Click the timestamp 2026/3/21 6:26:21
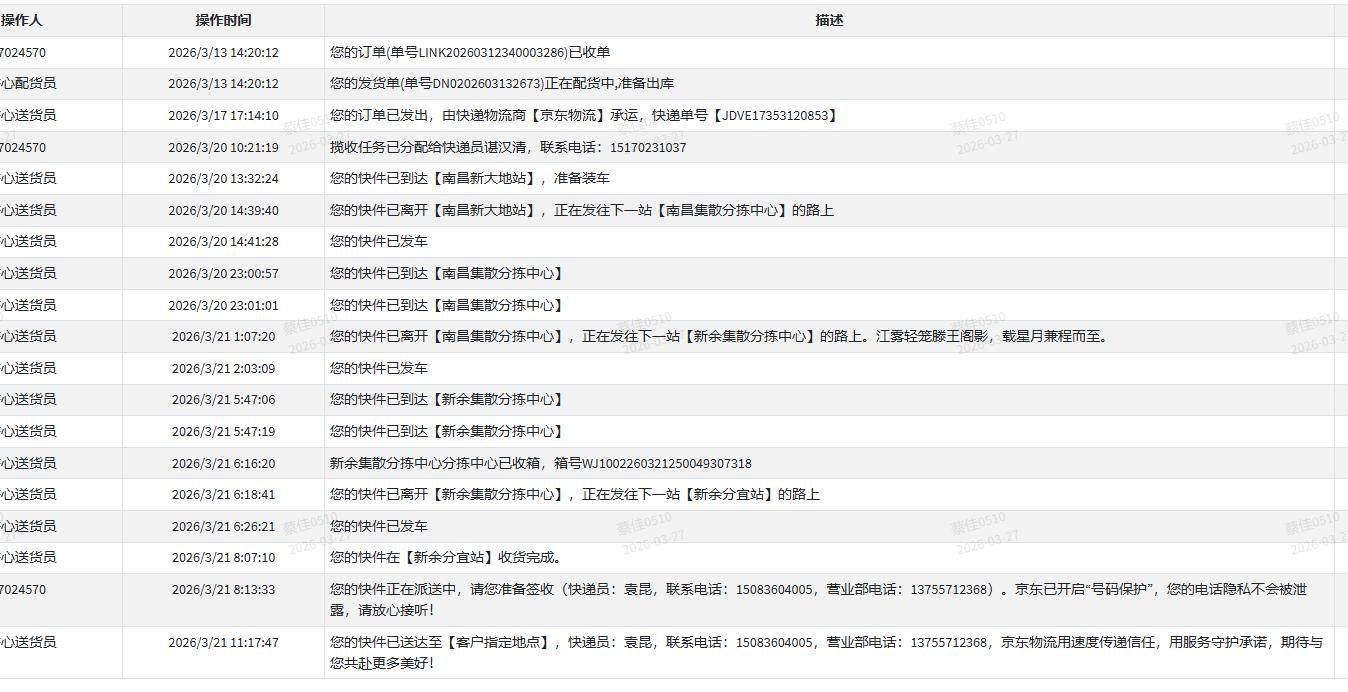1348x692 pixels. 223,527
